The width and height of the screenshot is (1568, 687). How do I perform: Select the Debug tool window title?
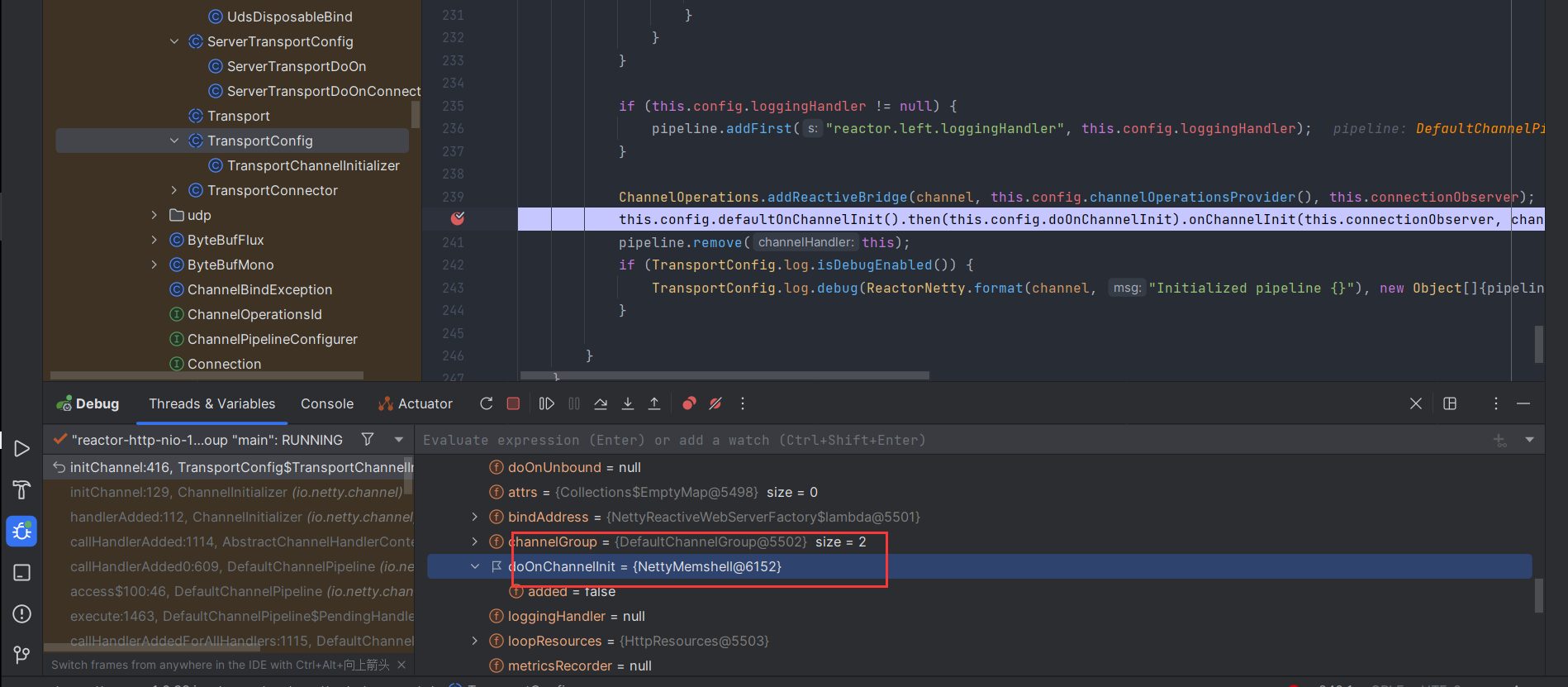(88, 403)
